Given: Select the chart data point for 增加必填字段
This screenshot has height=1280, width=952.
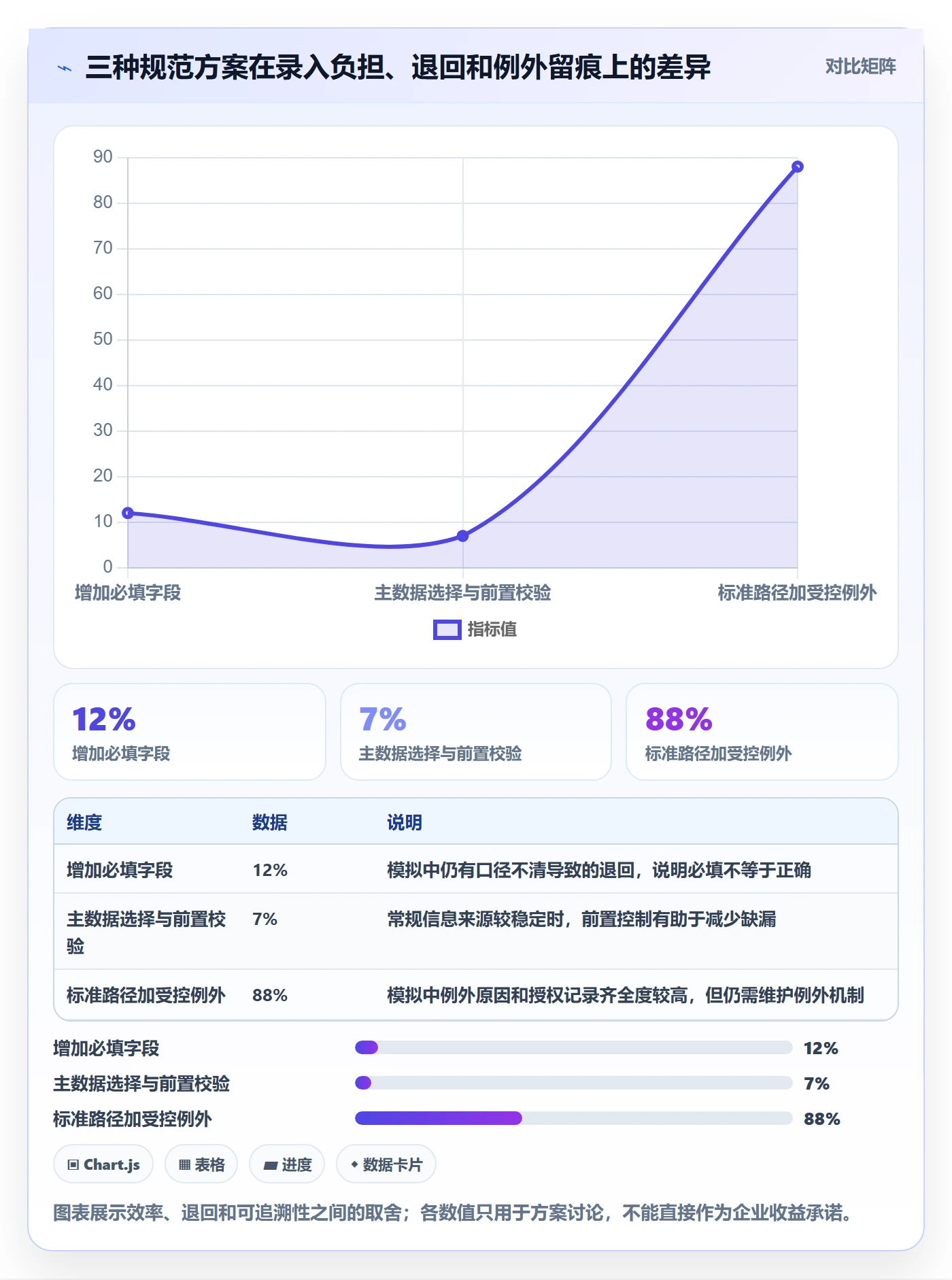Looking at the screenshot, I should (x=128, y=513).
